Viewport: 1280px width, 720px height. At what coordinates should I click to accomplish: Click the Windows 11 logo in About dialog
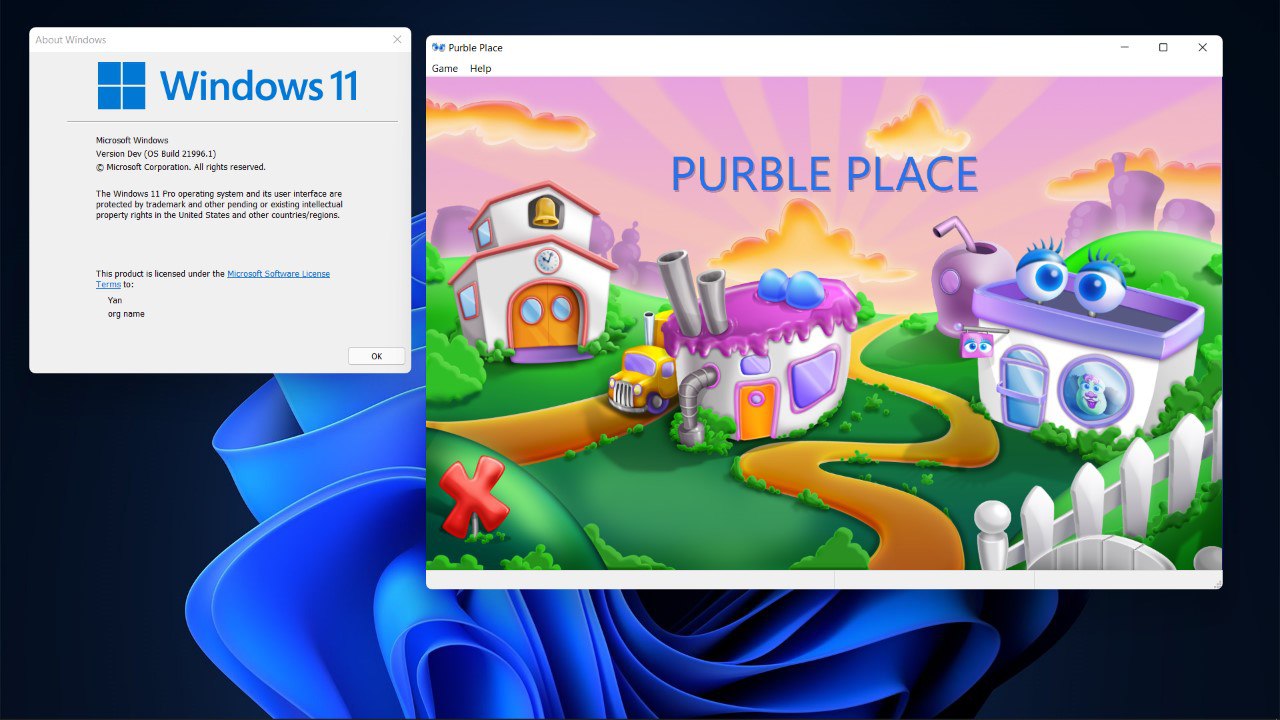[x=228, y=86]
